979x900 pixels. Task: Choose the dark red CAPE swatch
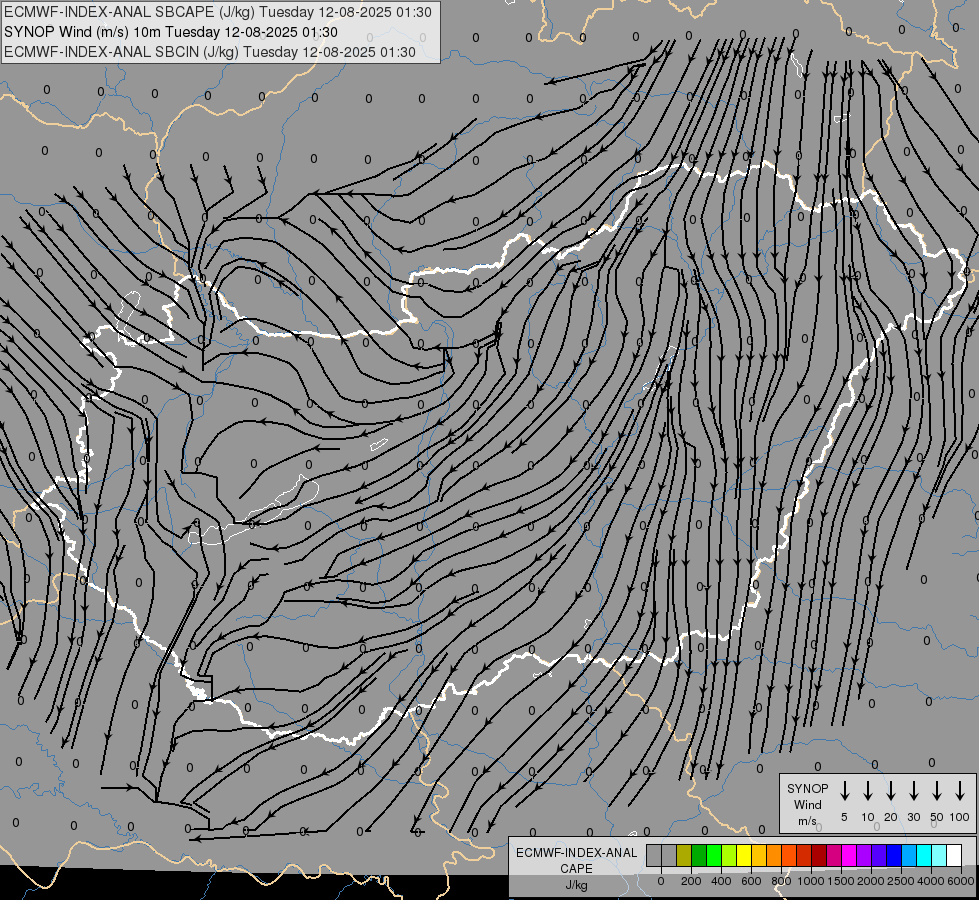[819, 855]
